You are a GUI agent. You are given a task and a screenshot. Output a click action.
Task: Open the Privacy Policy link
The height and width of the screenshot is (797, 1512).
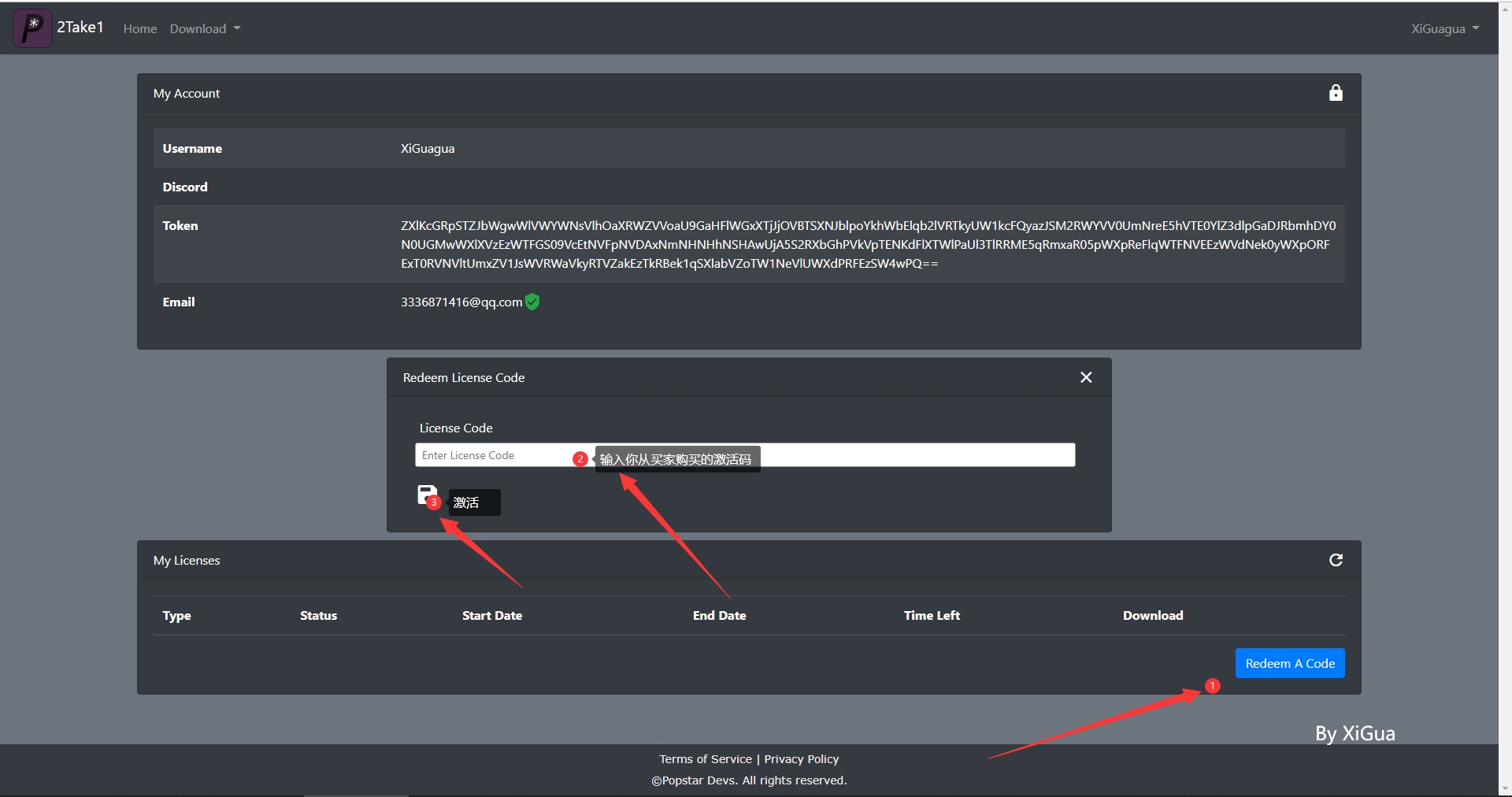click(801, 759)
